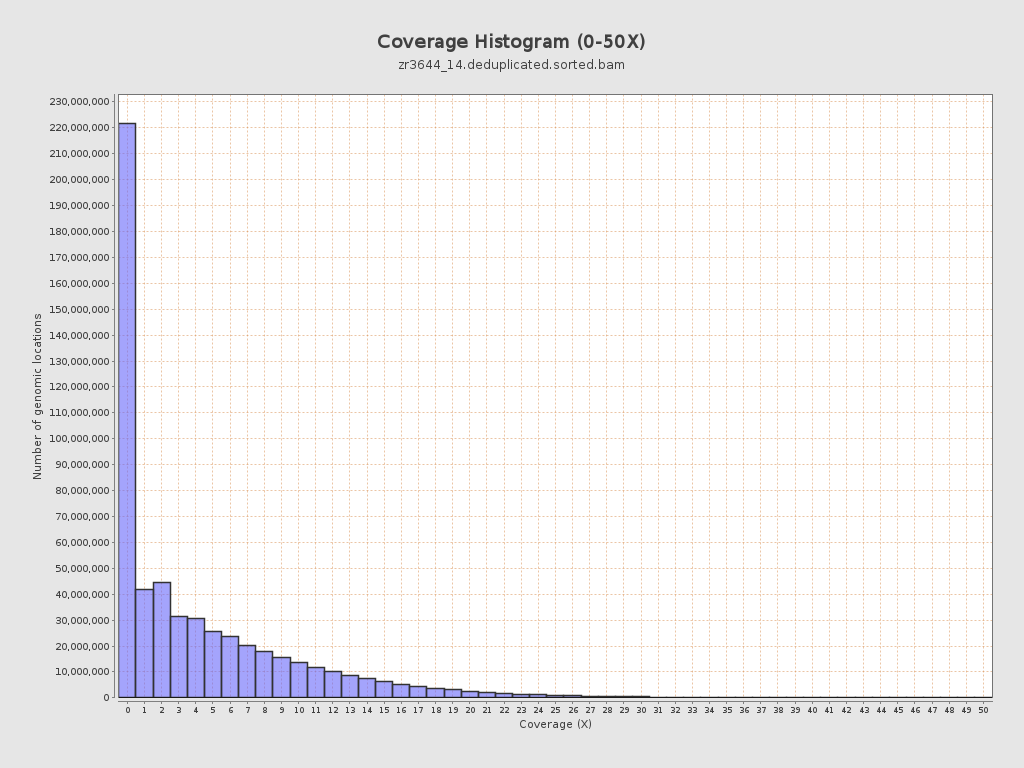Click the y-axis label "100,000,000"
1024x768 pixels.
79,439
